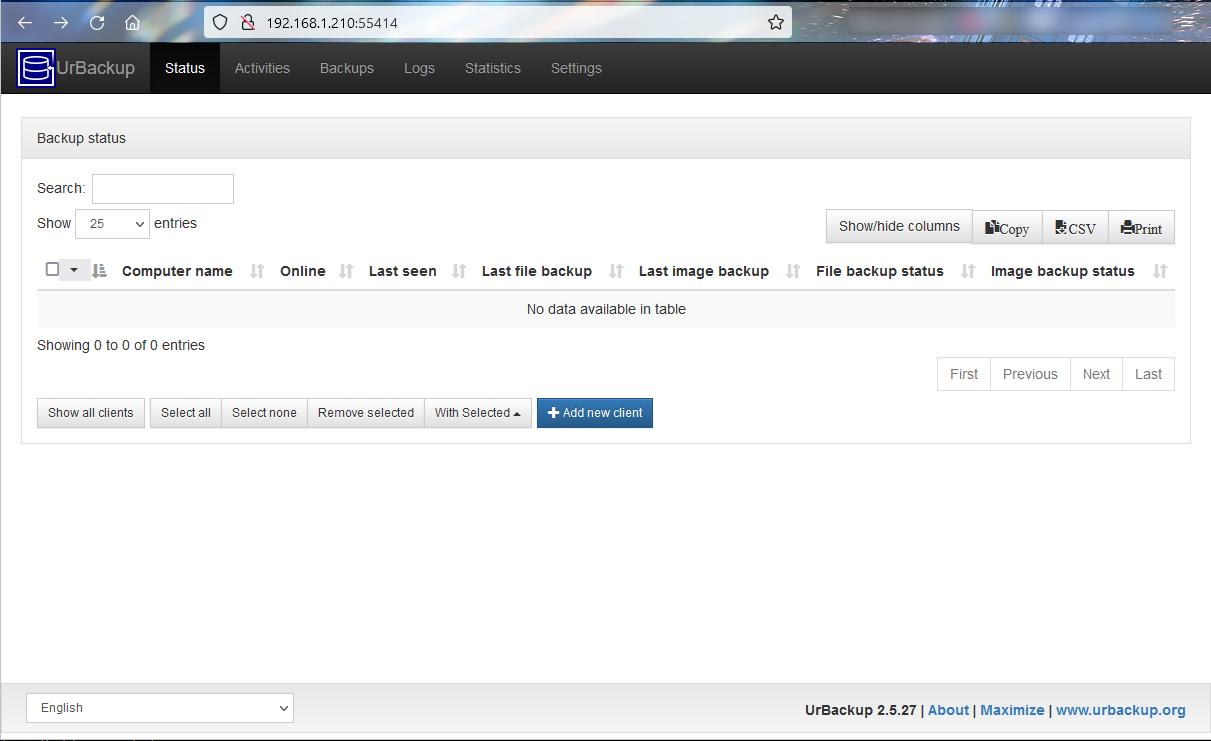Navigate back with browser back arrow

coord(25,23)
